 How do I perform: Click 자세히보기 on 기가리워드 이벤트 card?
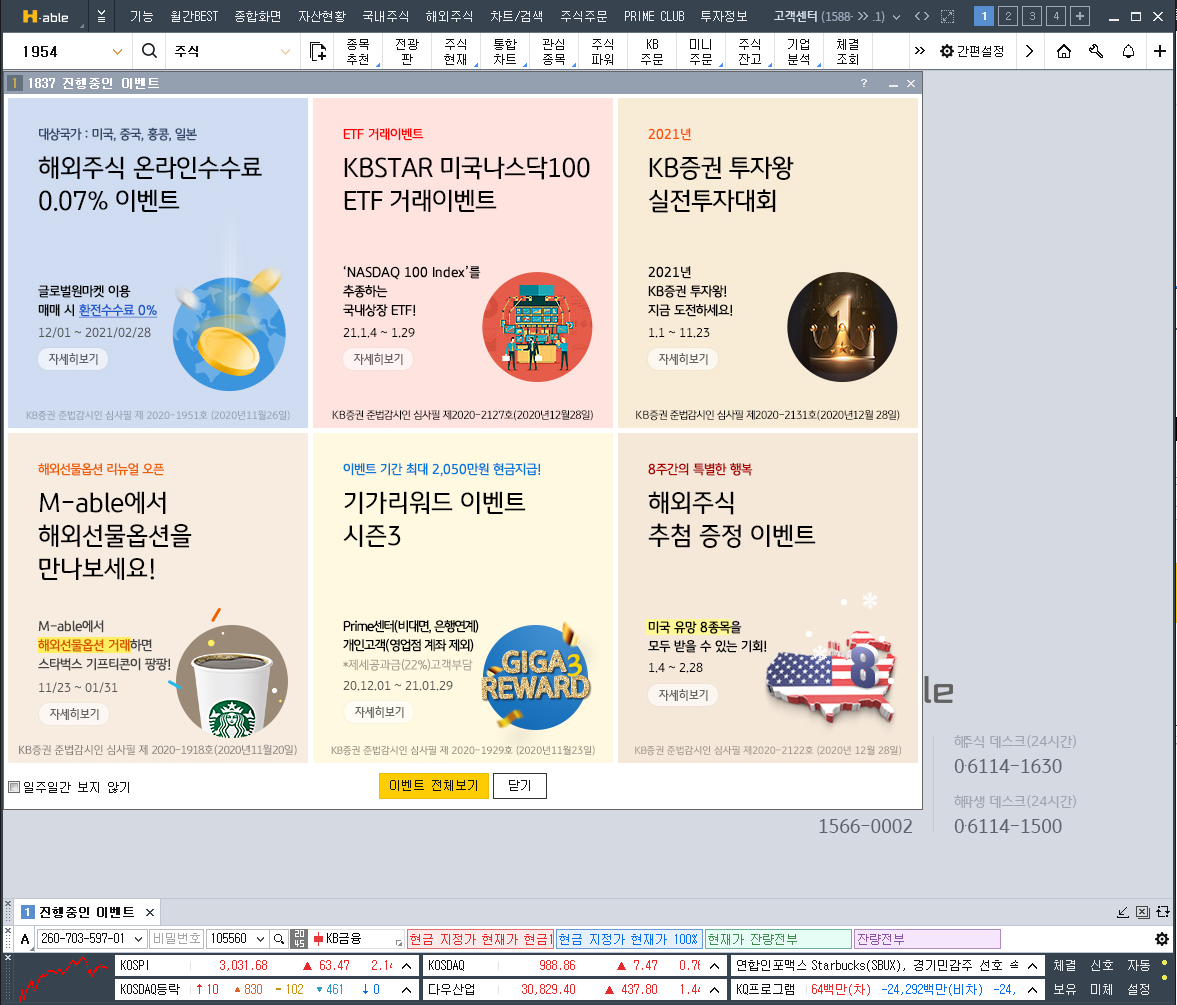[x=379, y=712]
